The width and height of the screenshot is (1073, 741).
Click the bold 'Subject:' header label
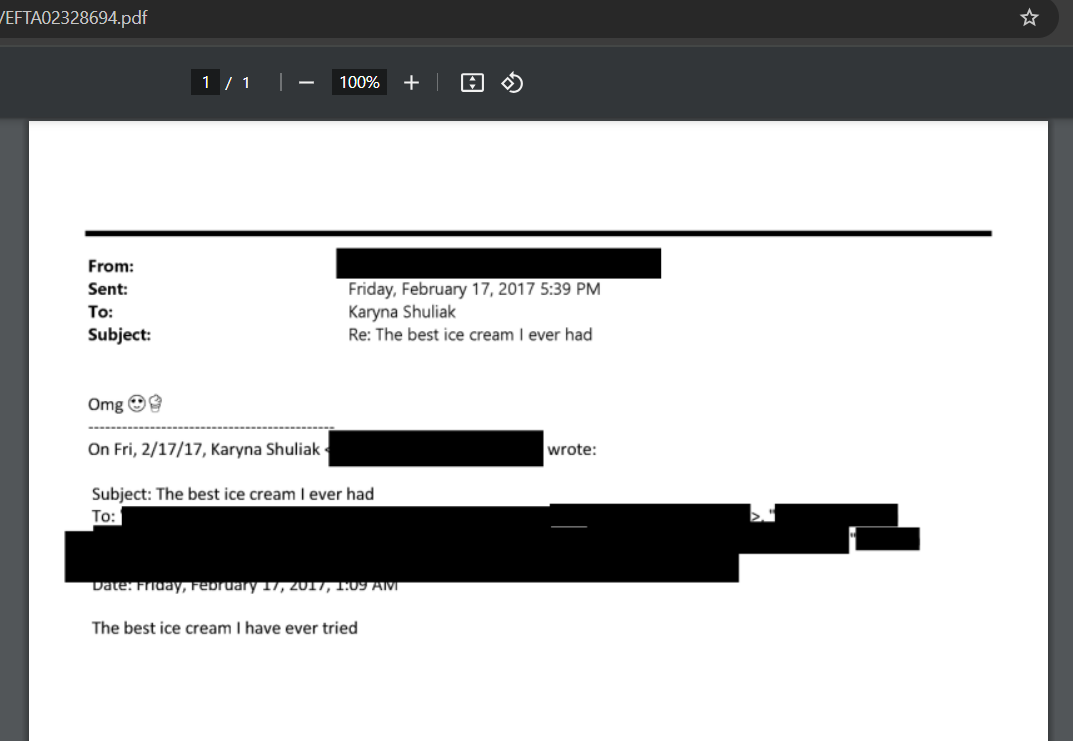pyautogui.click(x=119, y=335)
